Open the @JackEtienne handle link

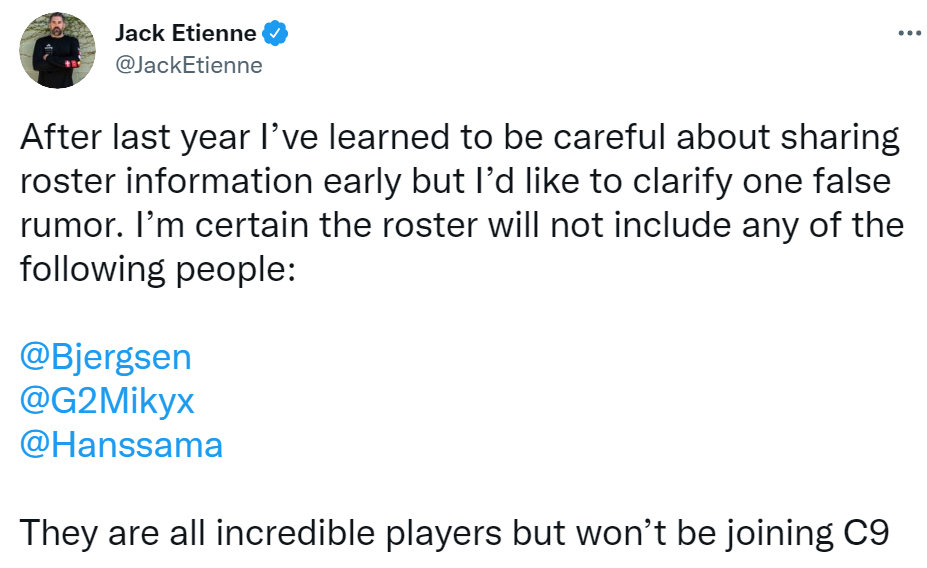point(189,65)
